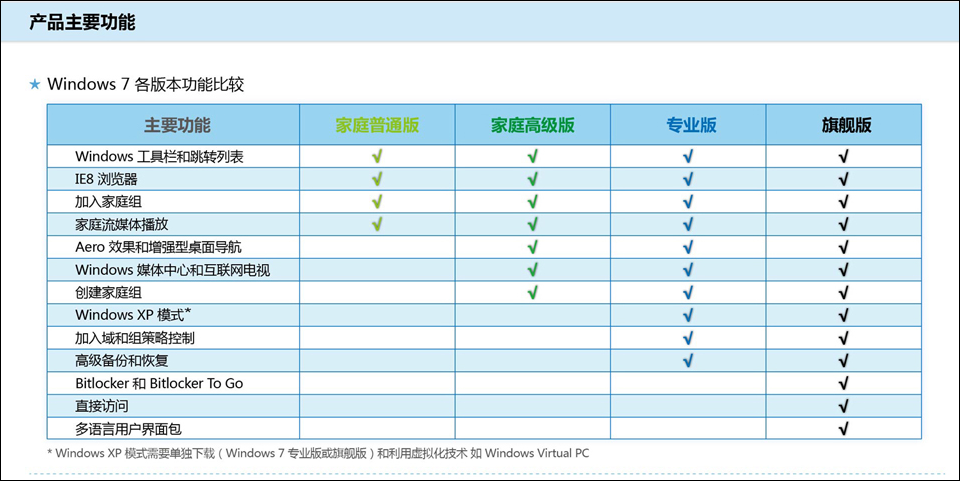960x481 pixels.
Task: Click the 加入域和组策略控制 row label
Action: pos(135,337)
